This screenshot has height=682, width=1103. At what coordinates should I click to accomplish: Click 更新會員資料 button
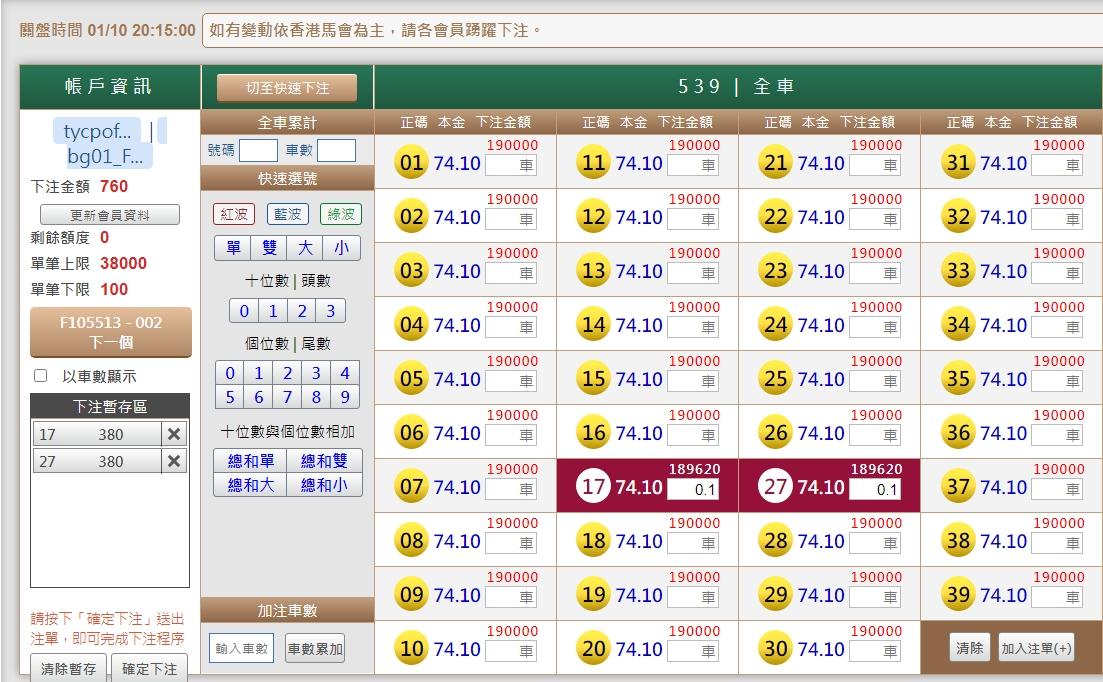tap(110, 214)
